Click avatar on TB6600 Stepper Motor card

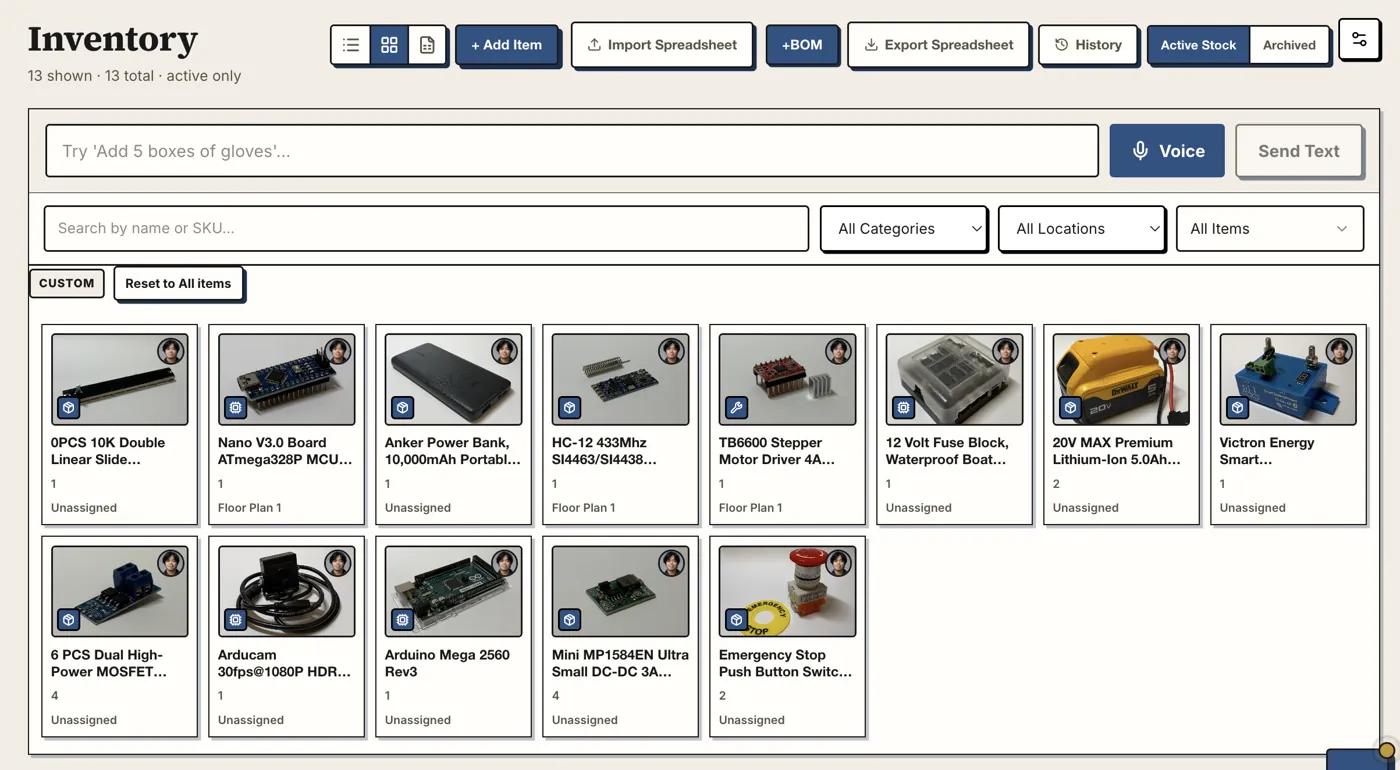(839, 351)
